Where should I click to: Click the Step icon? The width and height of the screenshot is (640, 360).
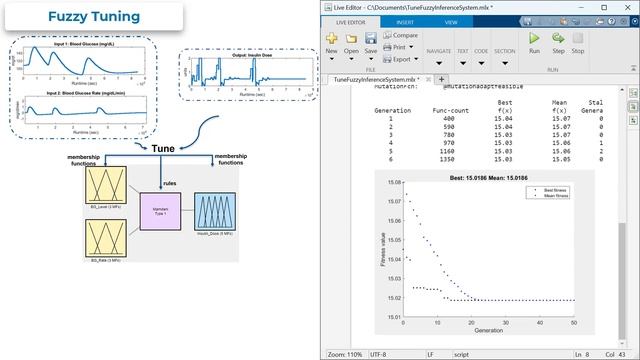pos(558,38)
